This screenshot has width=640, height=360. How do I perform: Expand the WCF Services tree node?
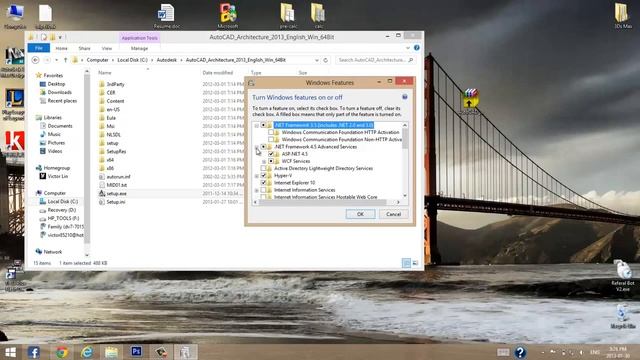coord(264,162)
